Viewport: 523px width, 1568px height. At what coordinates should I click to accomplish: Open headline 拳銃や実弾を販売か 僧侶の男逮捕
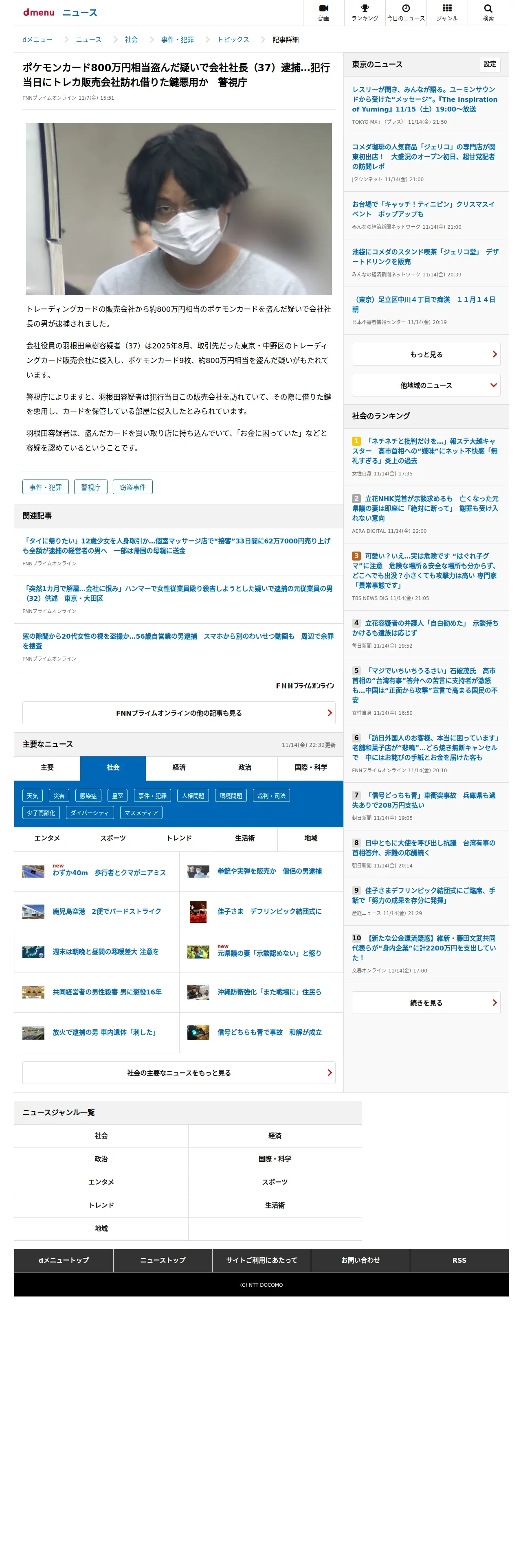pyautogui.click(x=270, y=871)
